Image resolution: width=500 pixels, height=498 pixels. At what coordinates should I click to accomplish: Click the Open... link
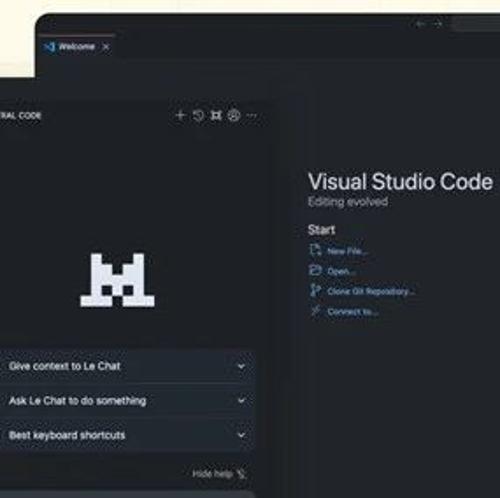[341, 272]
